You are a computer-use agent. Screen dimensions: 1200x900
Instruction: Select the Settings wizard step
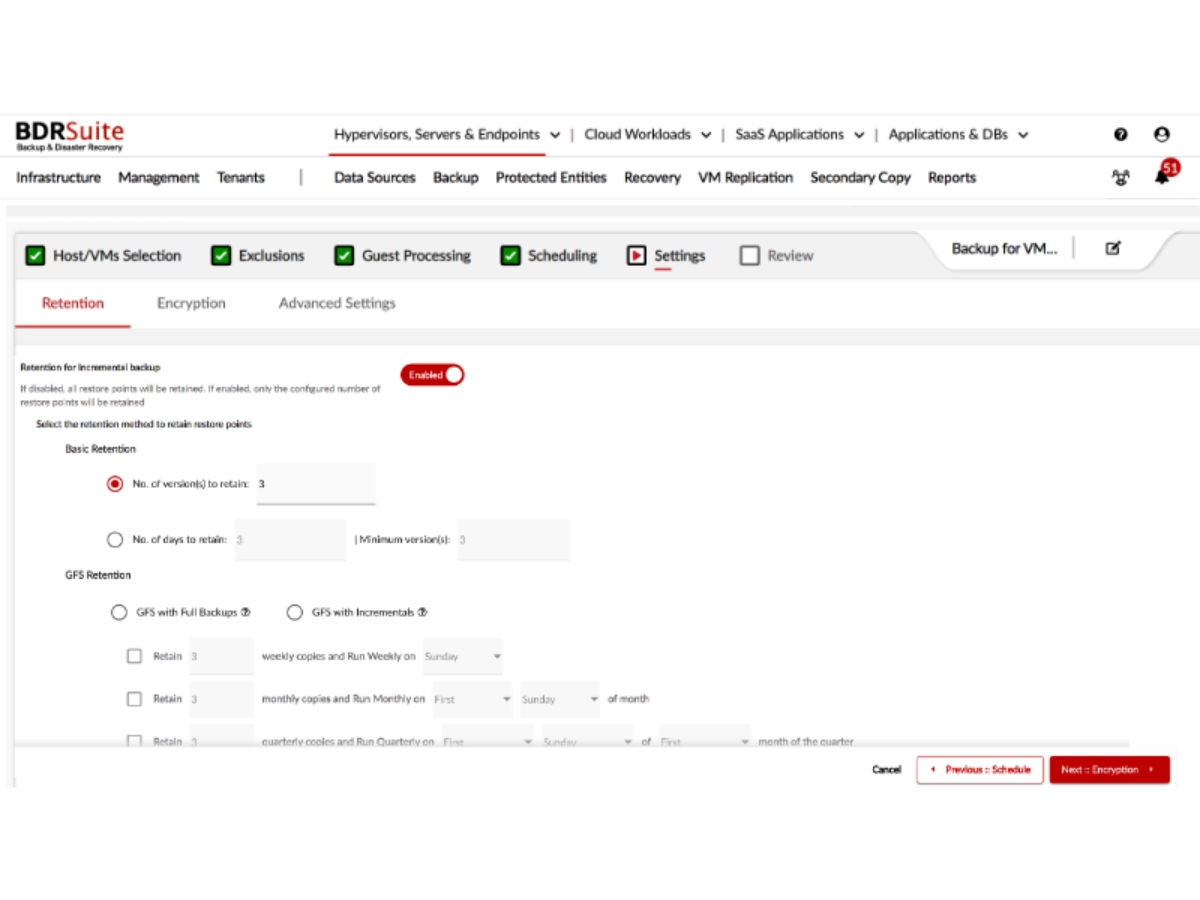(x=666, y=256)
